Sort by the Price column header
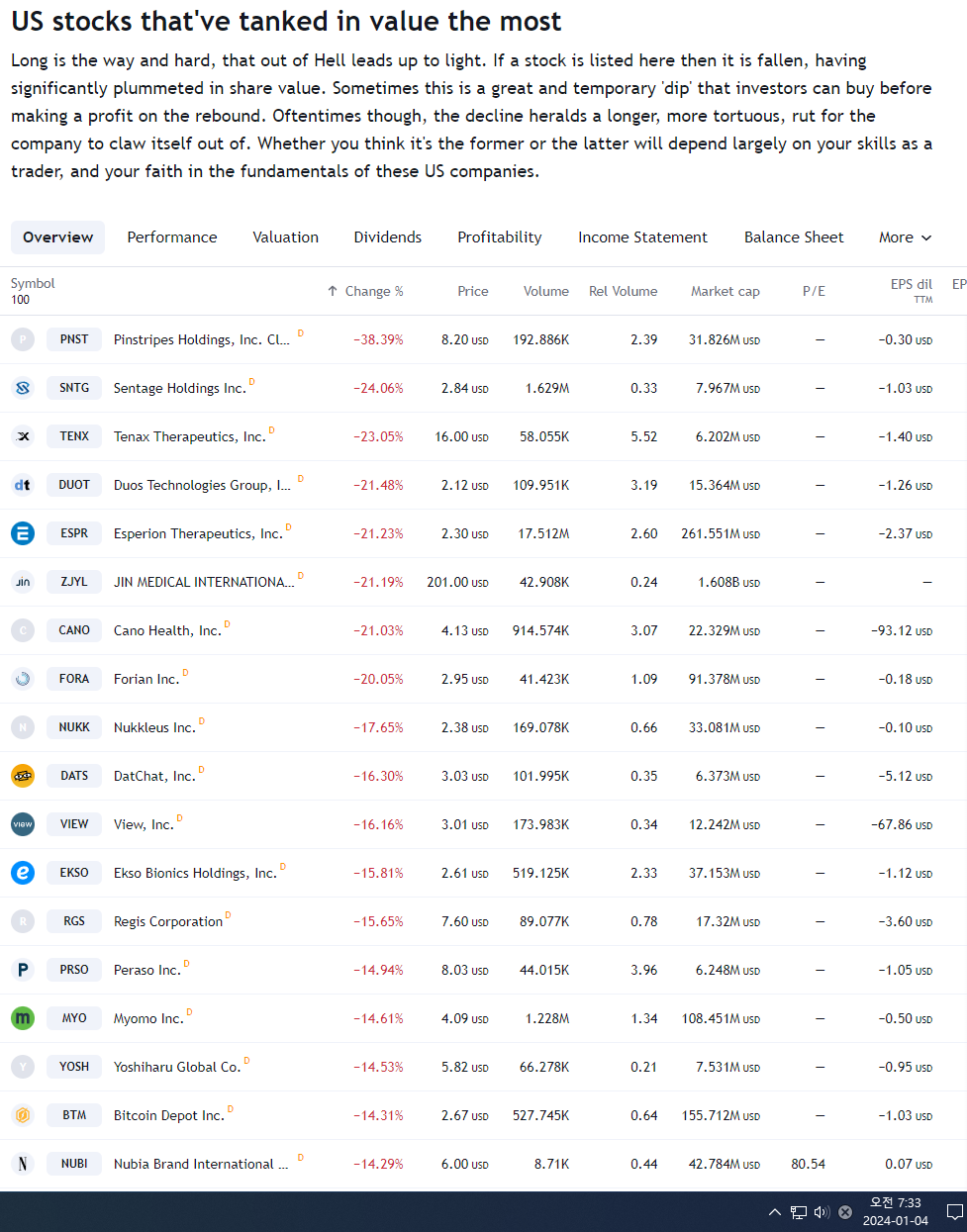This screenshot has width=967, height=1232. pyautogui.click(x=473, y=291)
